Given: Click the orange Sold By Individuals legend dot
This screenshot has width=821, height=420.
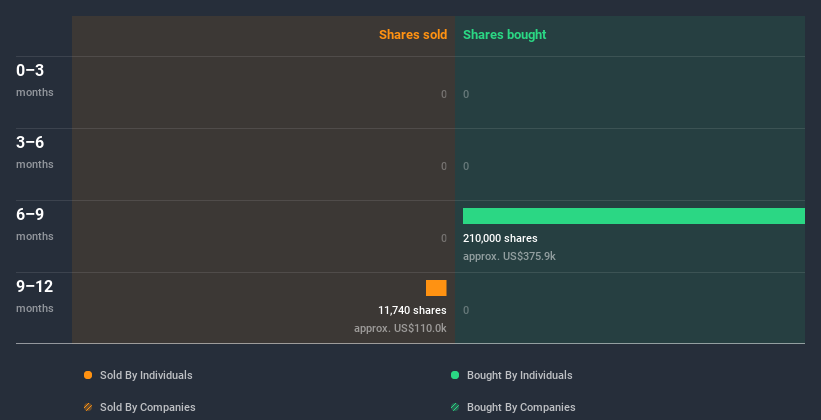Looking at the screenshot, I should click(x=88, y=375).
